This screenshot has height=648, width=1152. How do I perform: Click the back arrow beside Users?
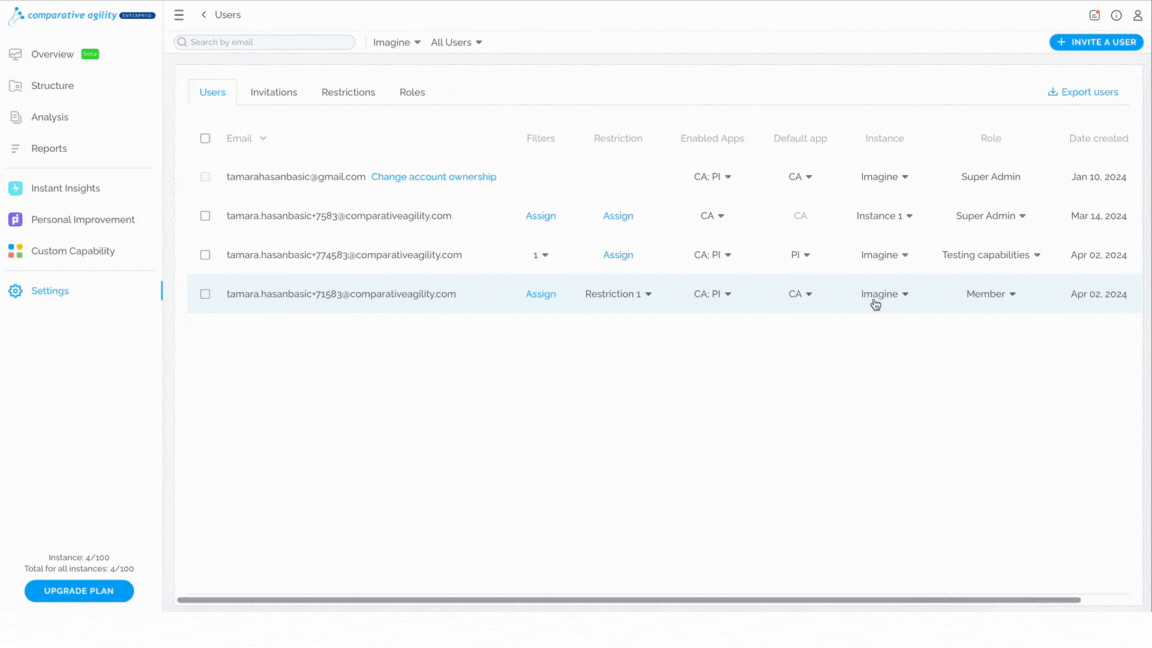204,15
